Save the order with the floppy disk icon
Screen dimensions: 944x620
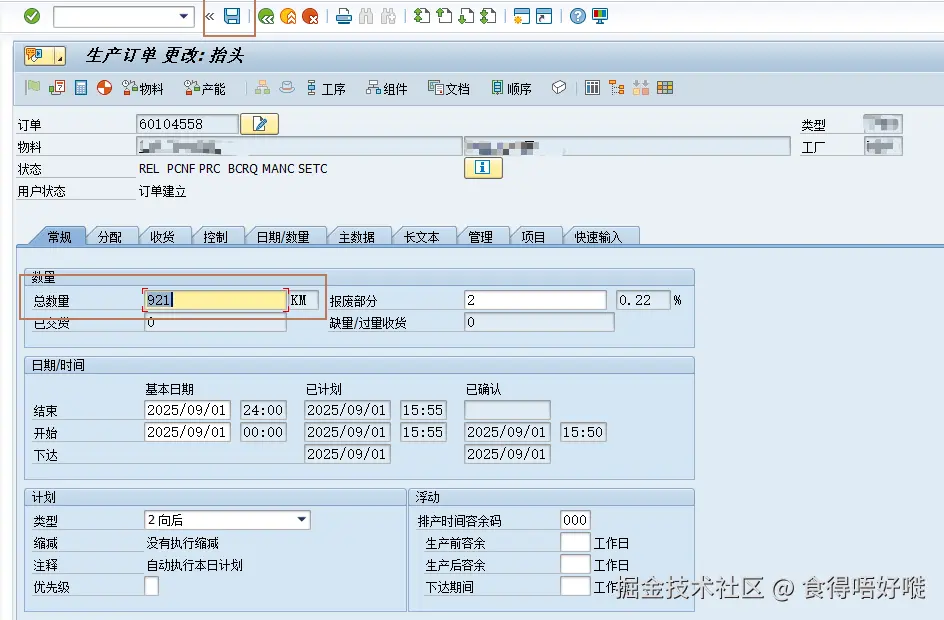(x=232, y=16)
